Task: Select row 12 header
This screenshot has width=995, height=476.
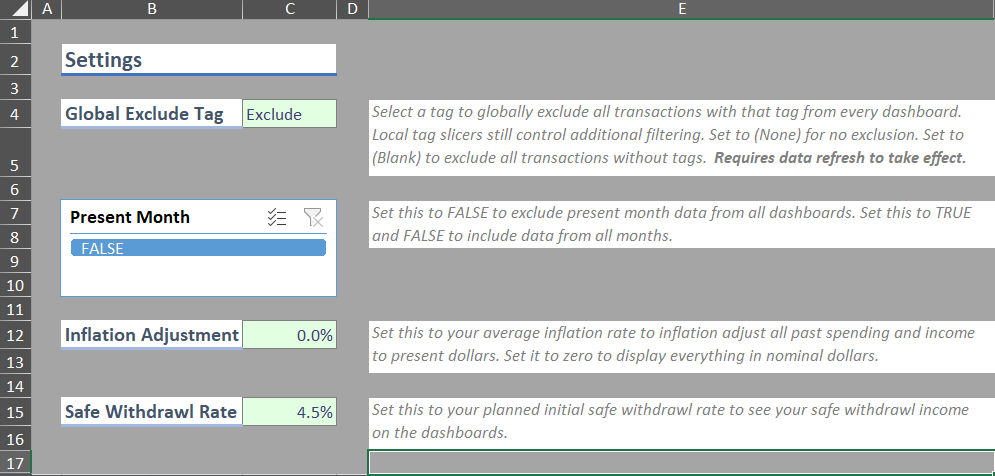Action: pyautogui.click(x=15, y=334)
